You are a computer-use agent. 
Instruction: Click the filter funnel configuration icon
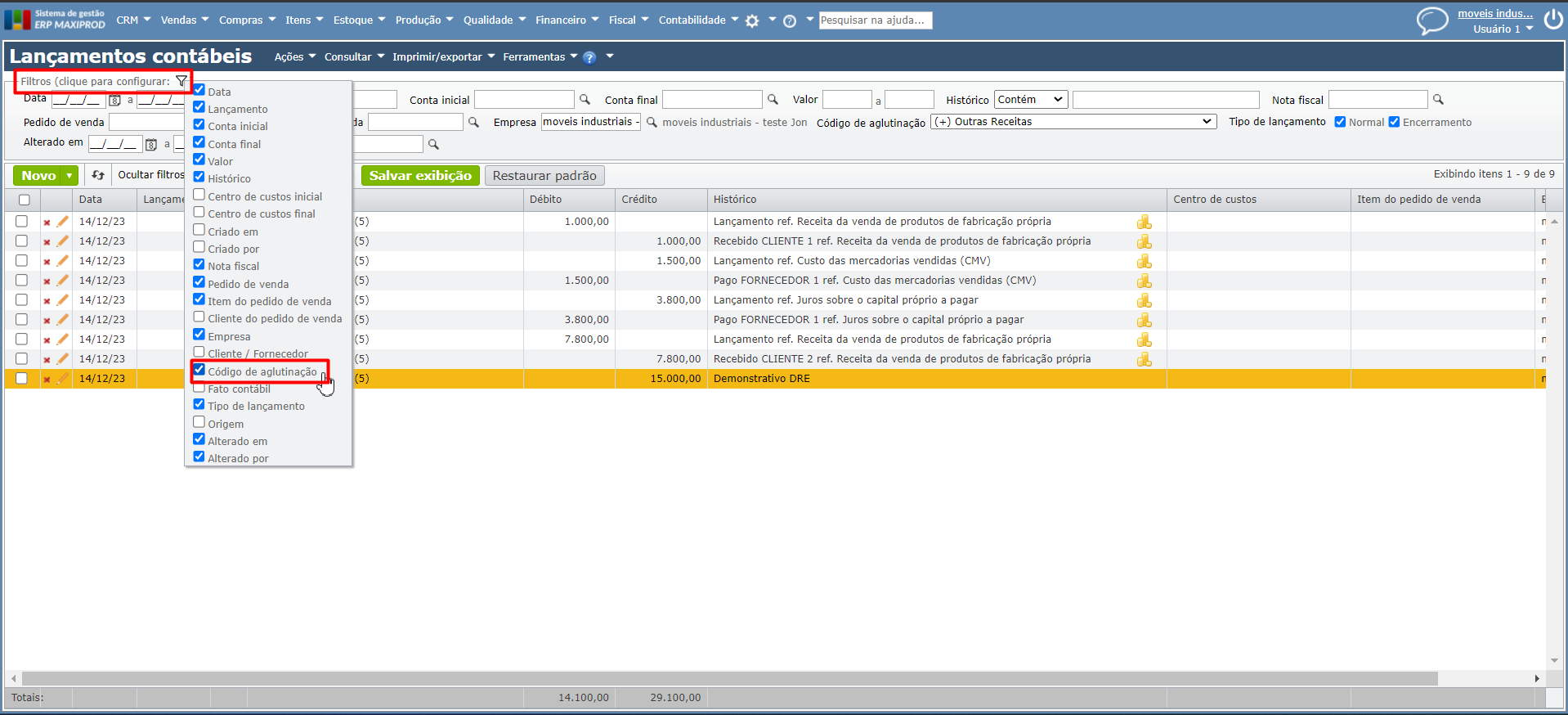(x=181, y=81)
